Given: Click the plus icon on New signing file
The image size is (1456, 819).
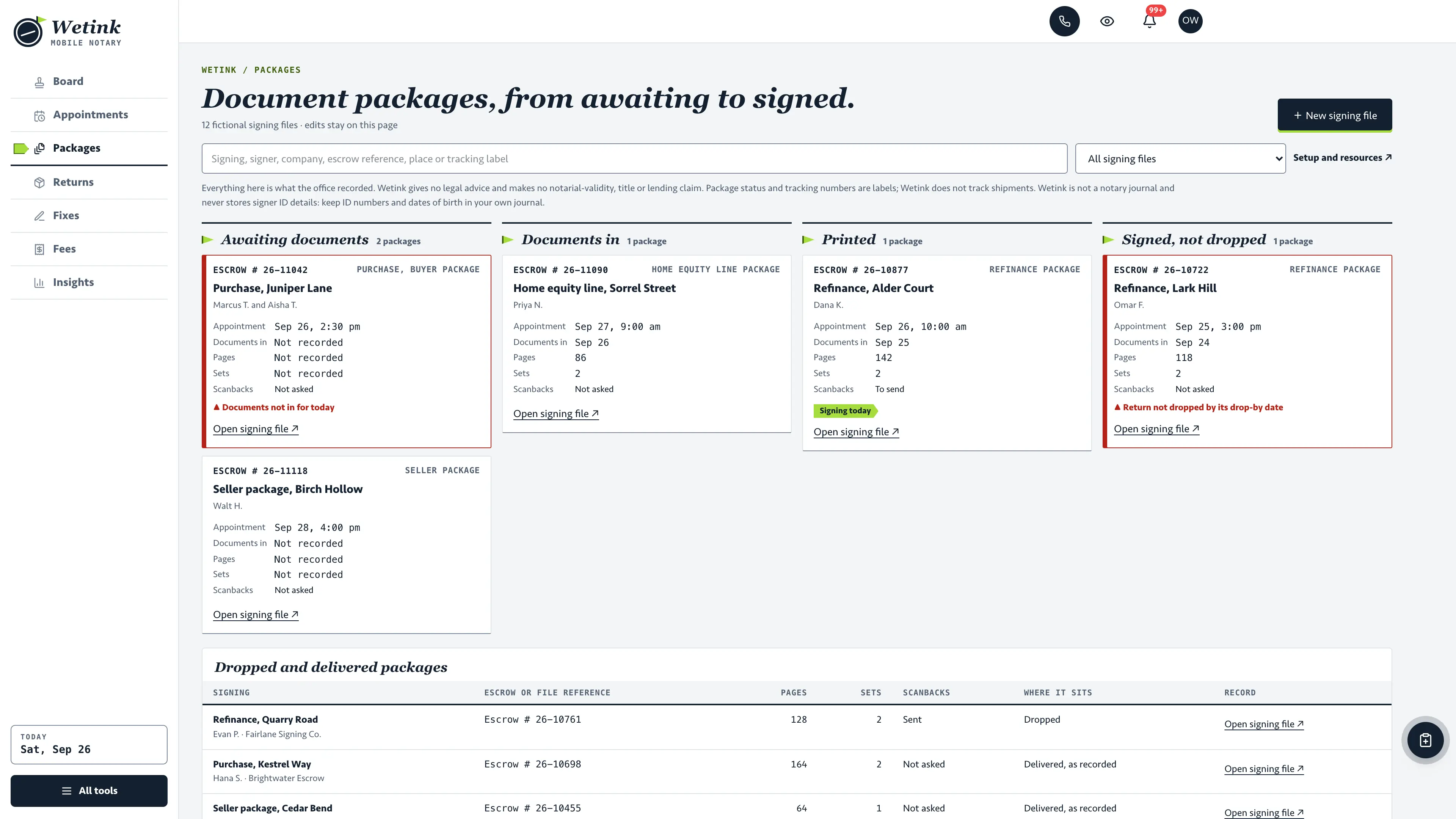Looking at the screenshot, I should click(1298, 115).
